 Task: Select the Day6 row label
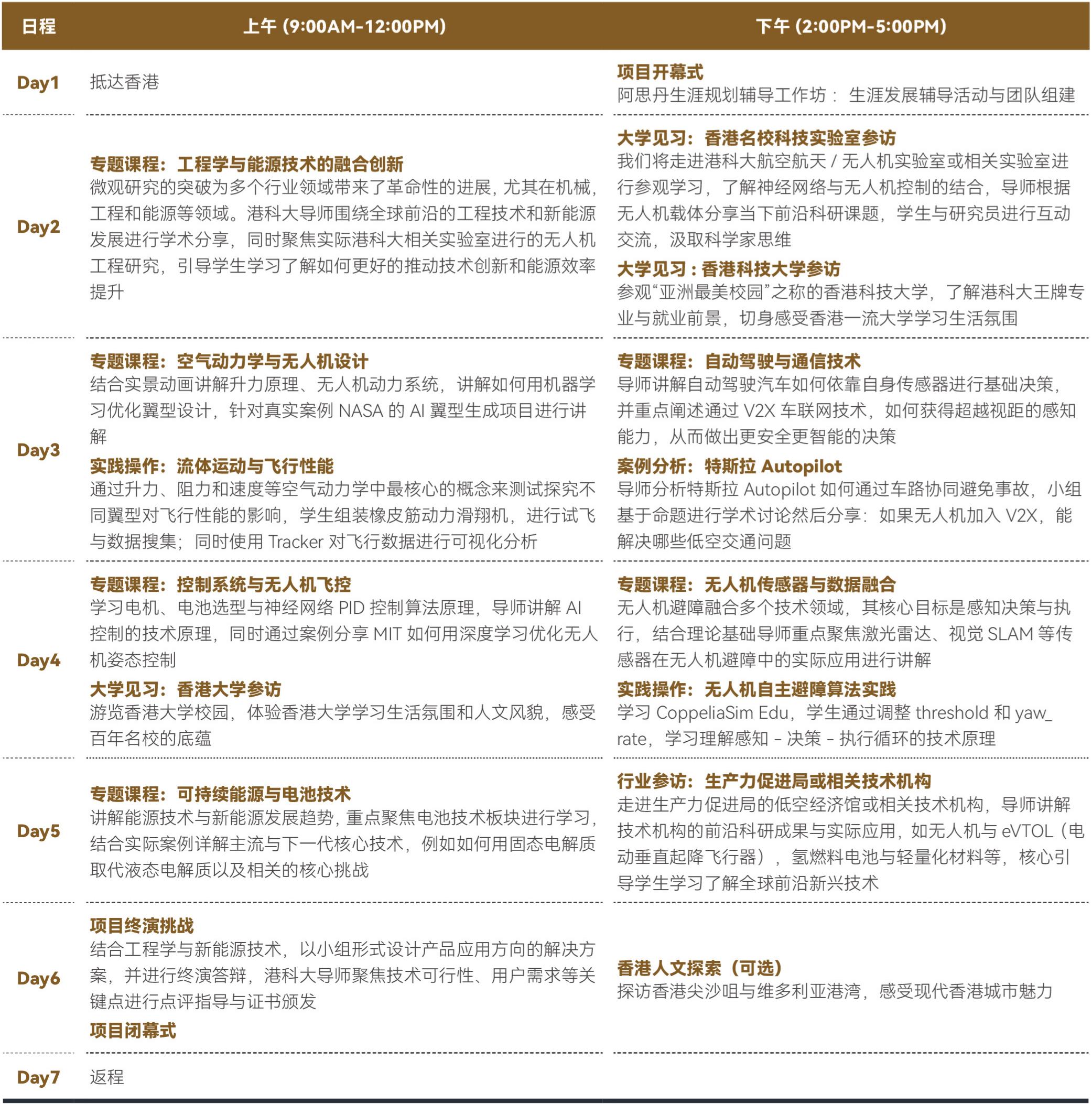(38, 978)
